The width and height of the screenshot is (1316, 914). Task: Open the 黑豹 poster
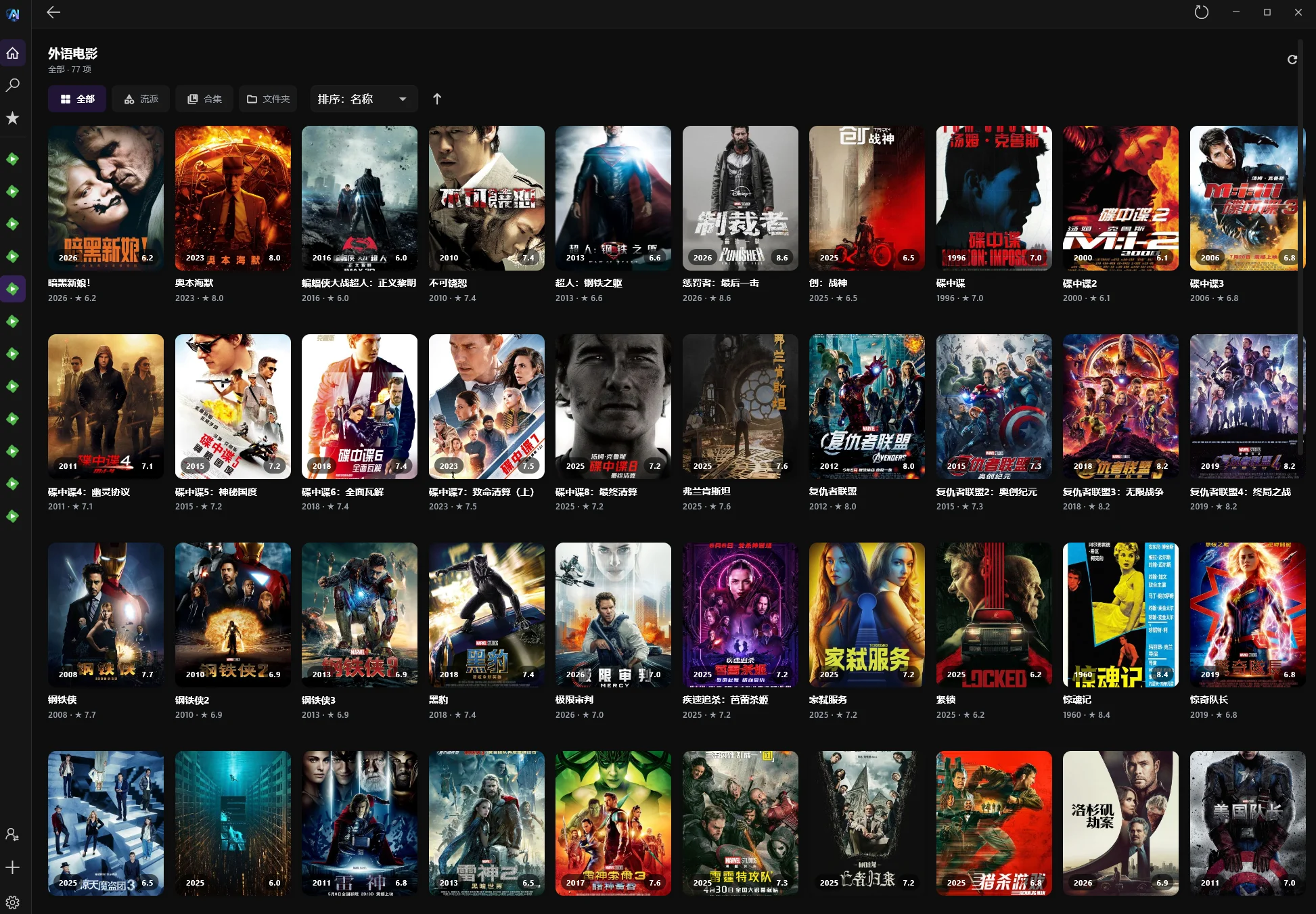(486, 615)
